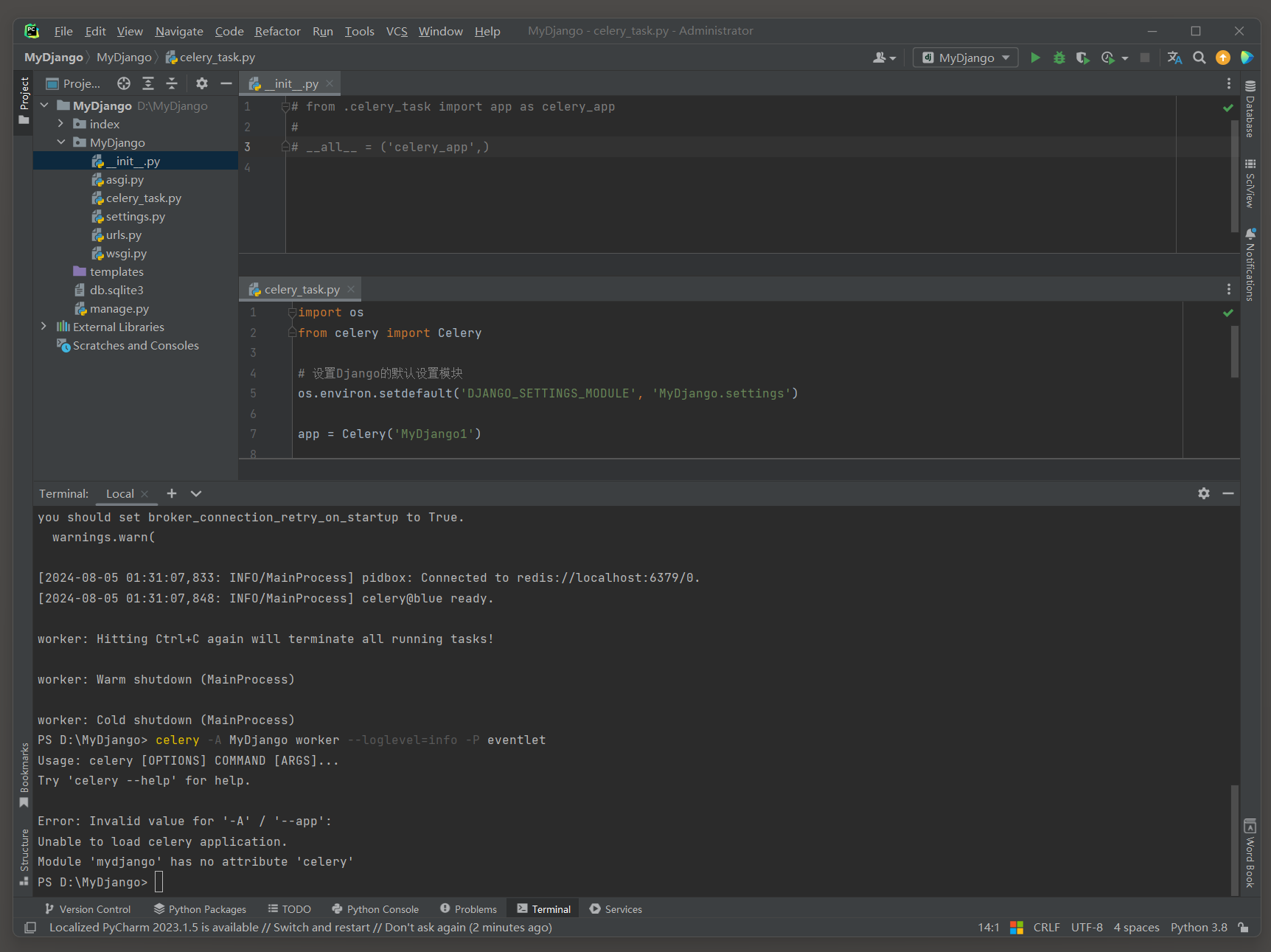This screenshot has width=1271, height=952.
Task: Open the Translate toolbar icon
Action: [x=1175, y=58]
